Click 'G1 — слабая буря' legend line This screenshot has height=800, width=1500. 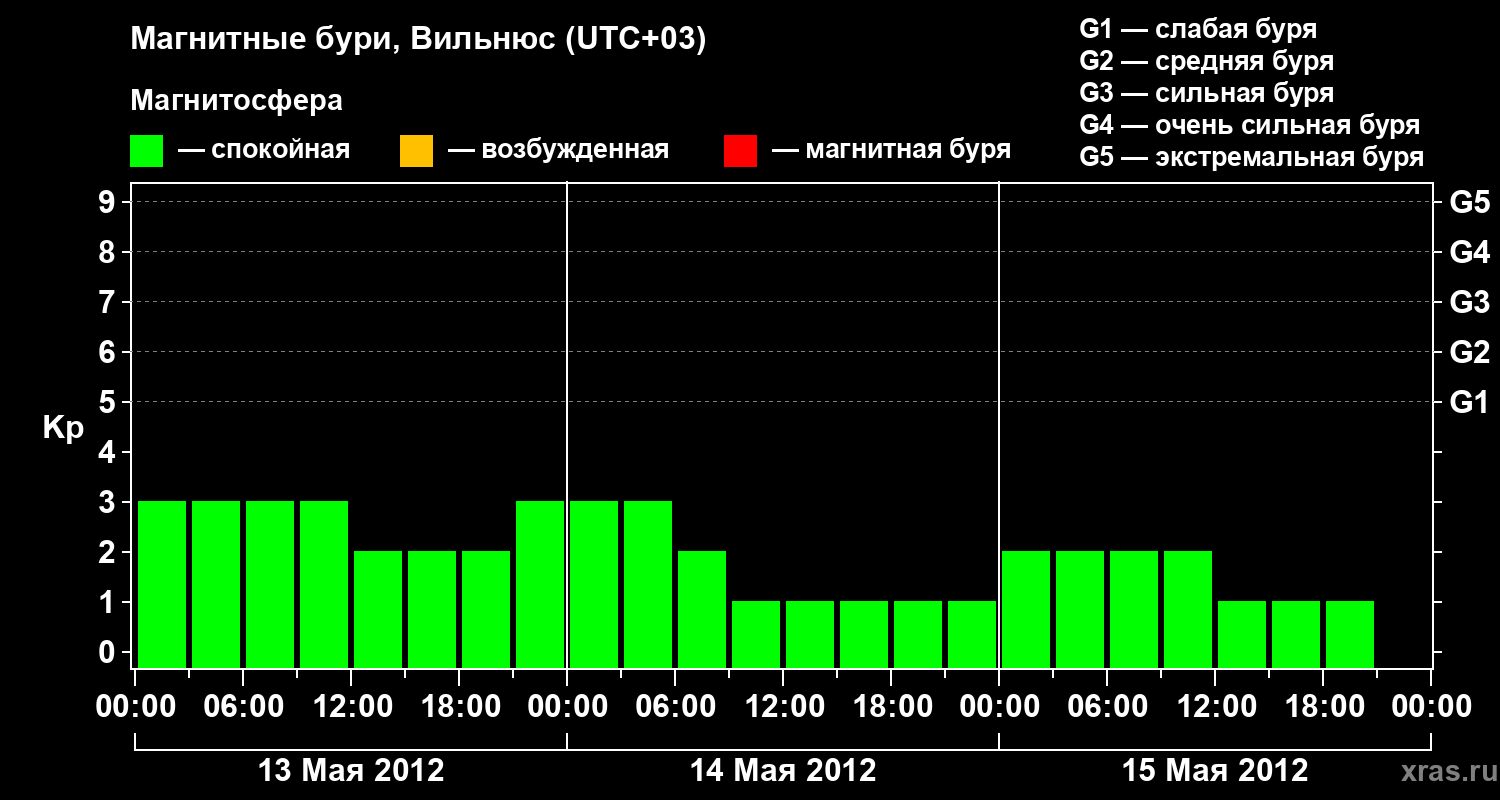(1198, 29)
